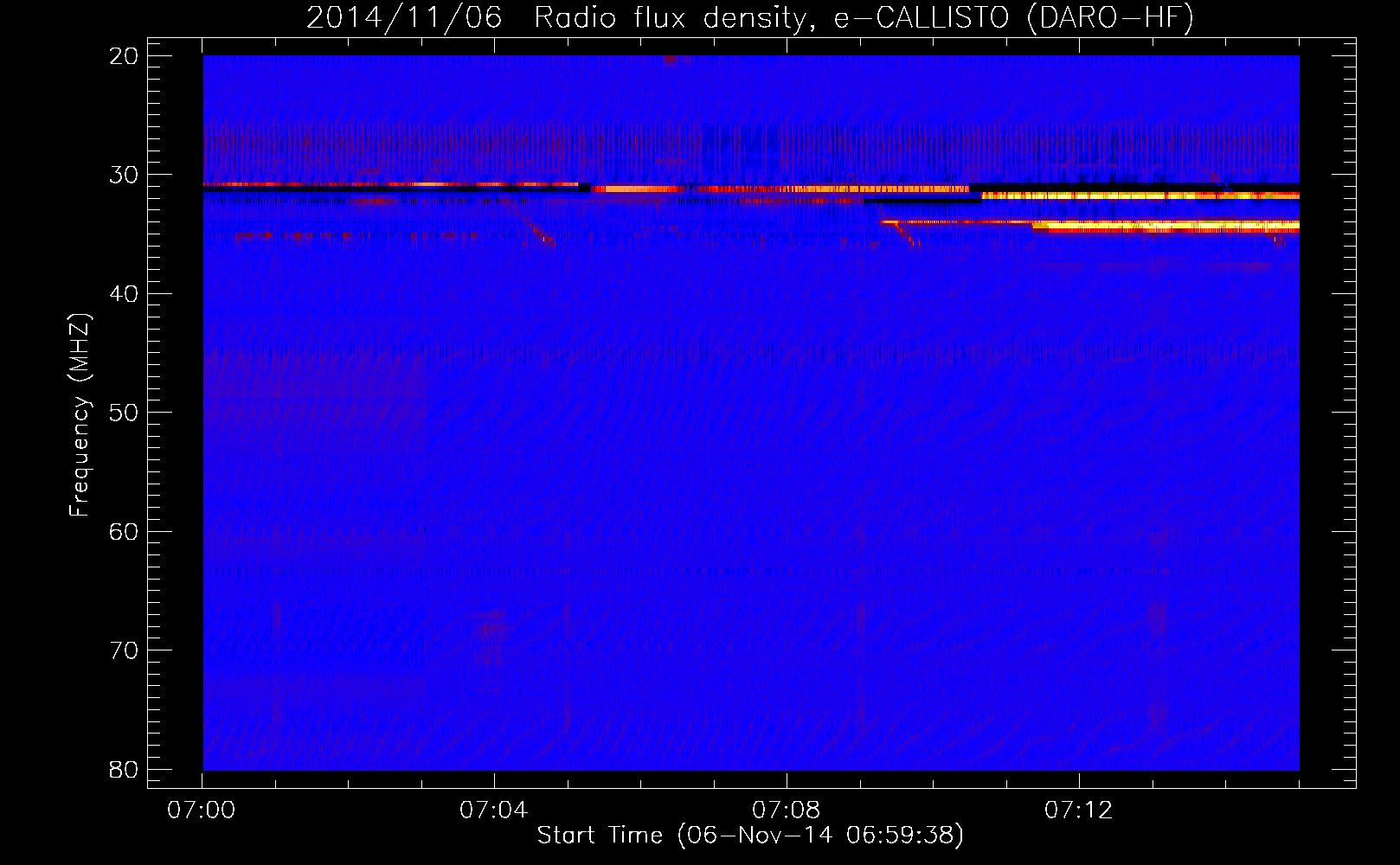Click the 20 frequency tick label

coord(124,56)
